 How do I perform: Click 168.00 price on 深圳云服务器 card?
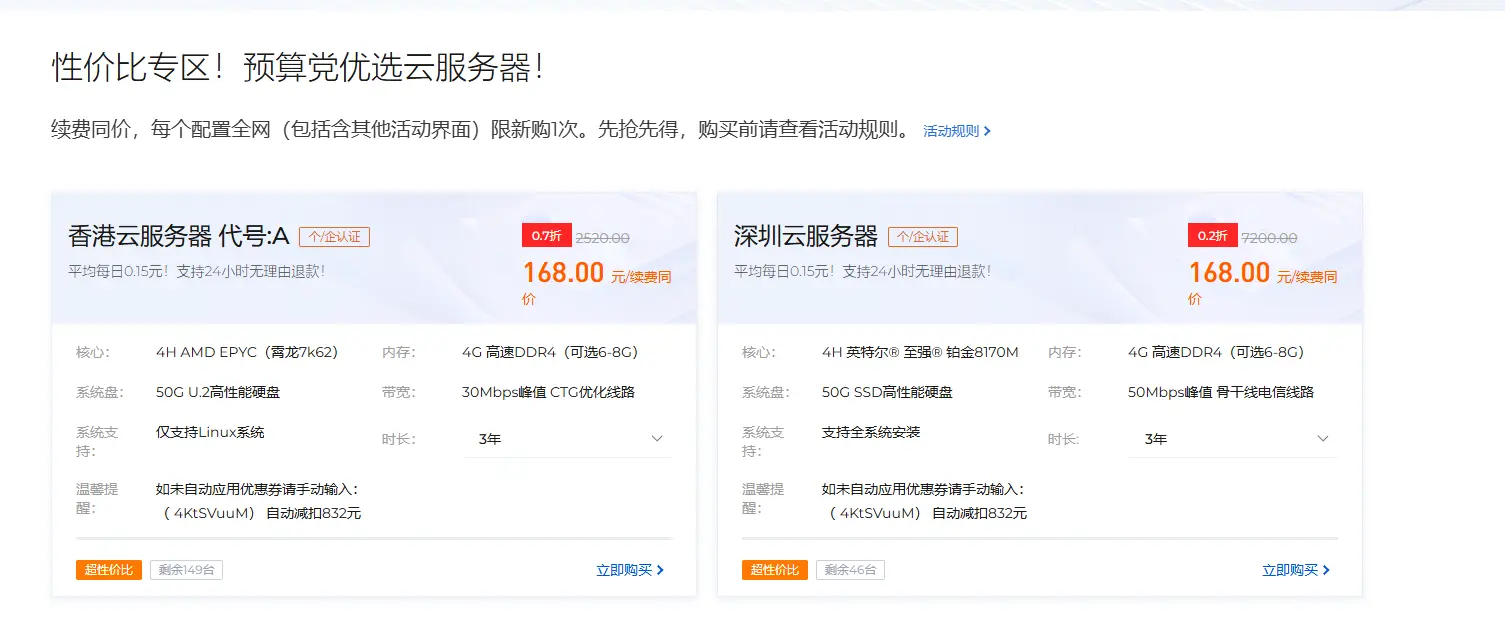click(1229, 272)
